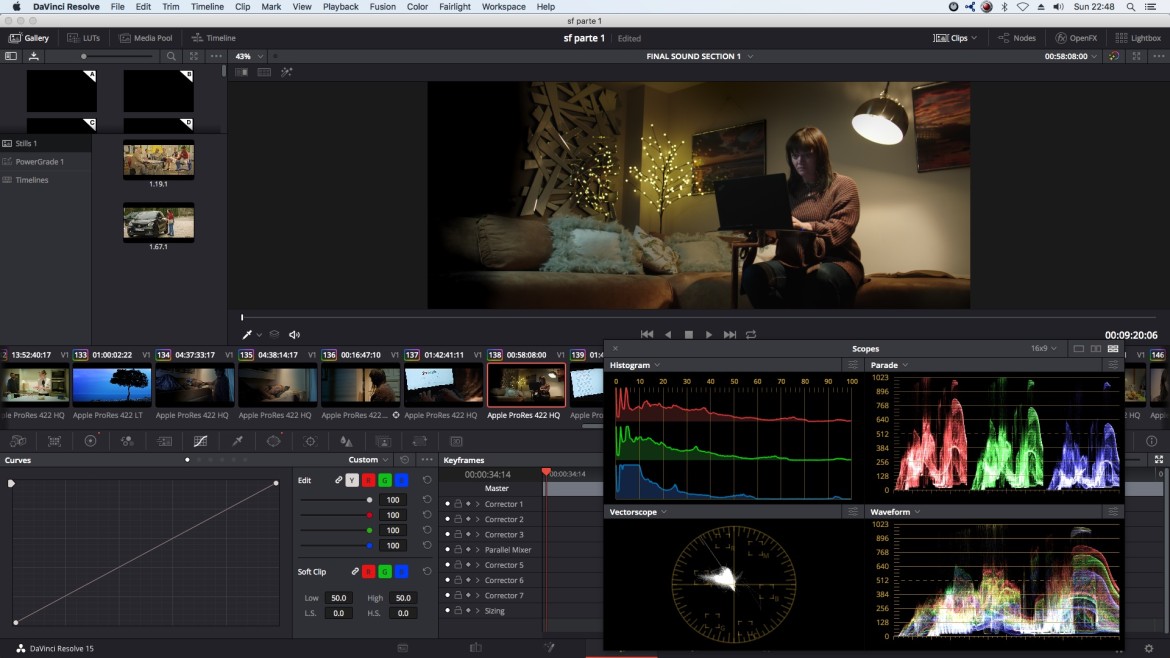Open the Waveform scope type dropdown
The height and width of the screenshot is (658, 1170).
[895, 513]
